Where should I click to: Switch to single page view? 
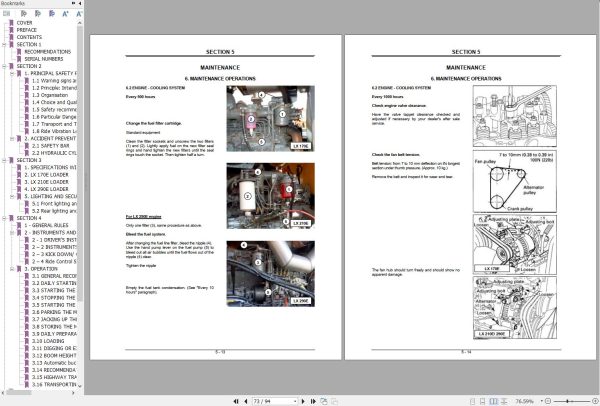tap(473, 401)
